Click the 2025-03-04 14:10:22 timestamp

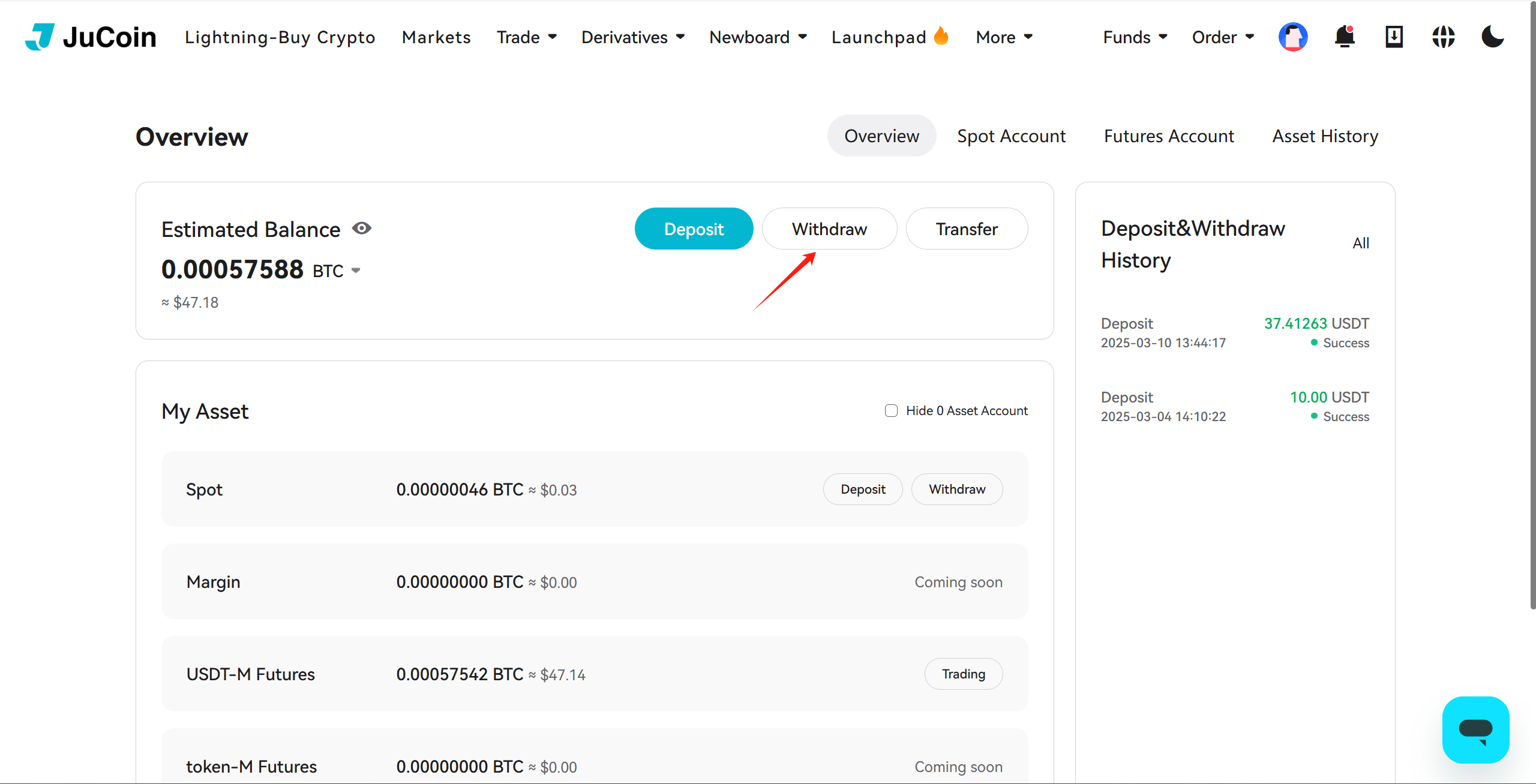1163,417
